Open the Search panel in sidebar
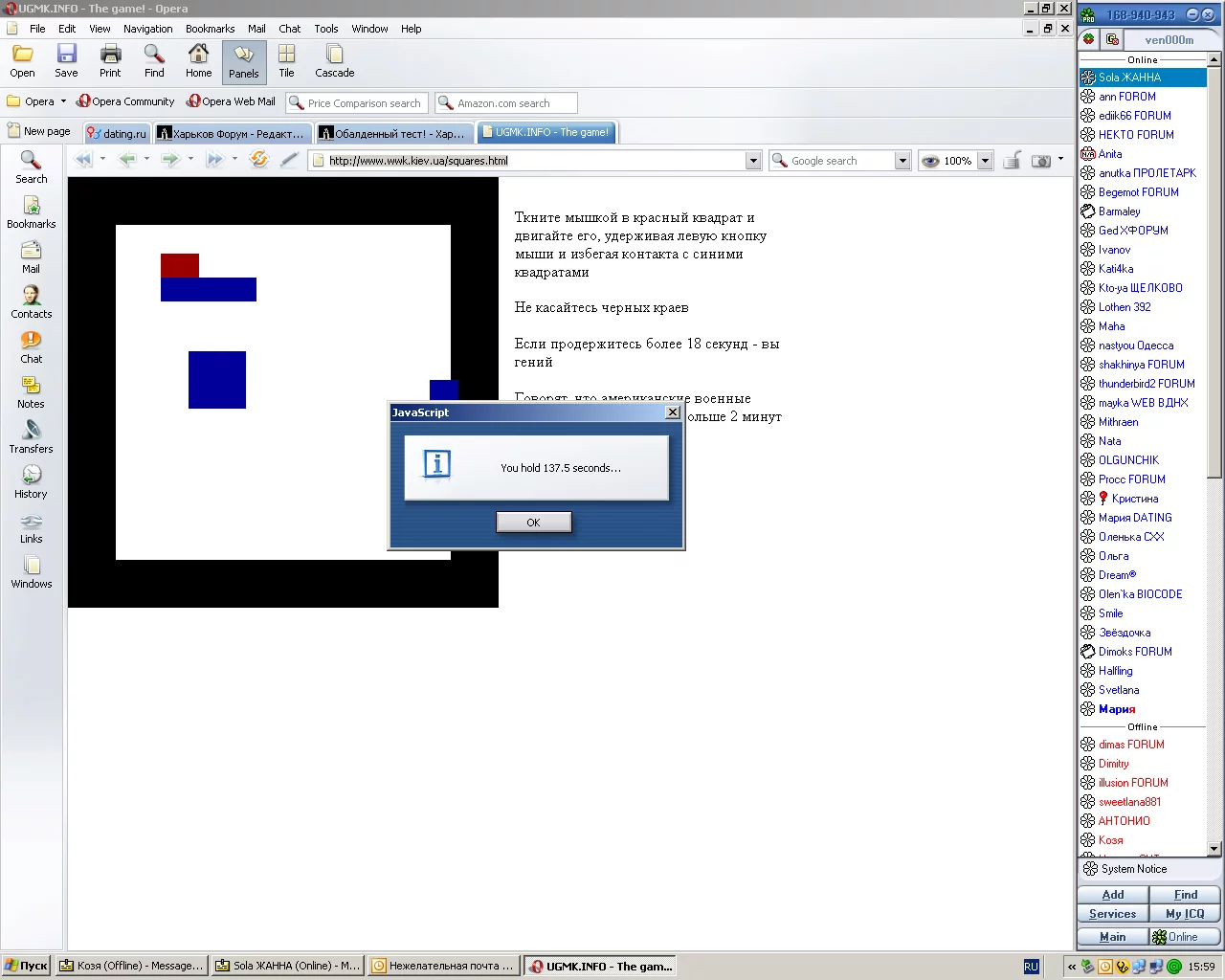This screenshot has width=1225, height=980. point(32,167)
